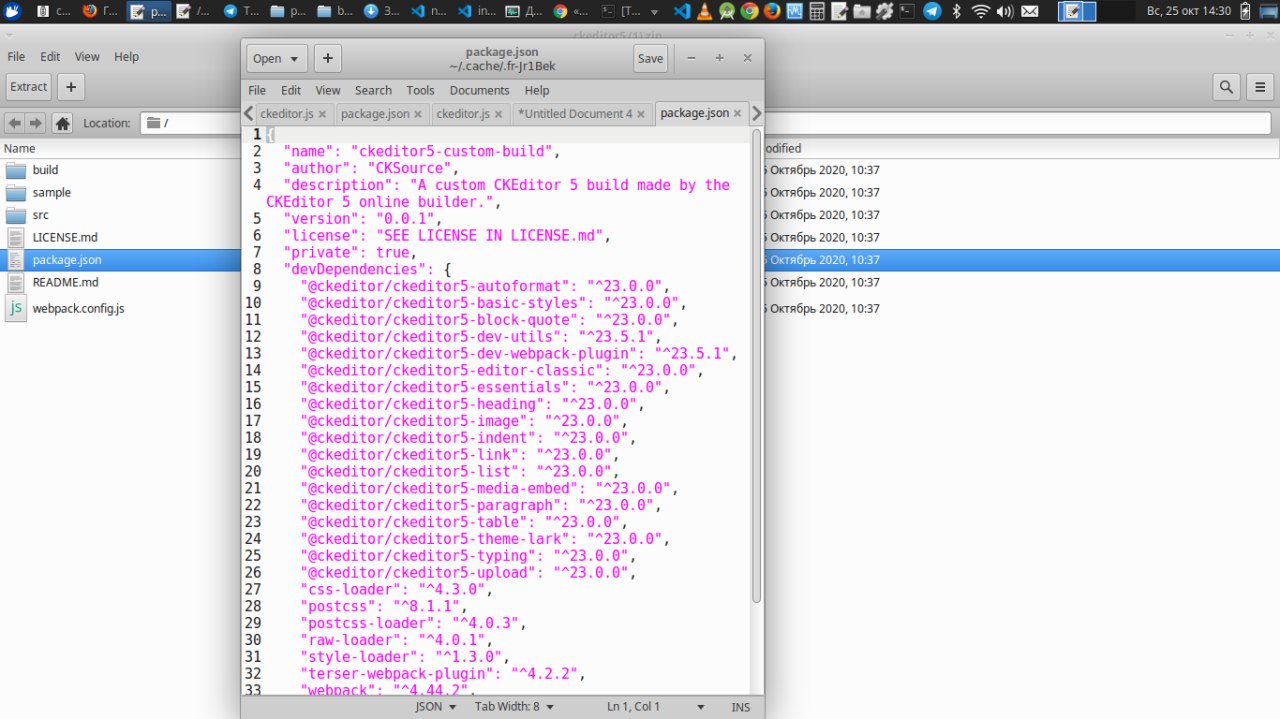Open terminal from panel launcher
This screenshot has width=1280, height=719.
coord(907,12)
